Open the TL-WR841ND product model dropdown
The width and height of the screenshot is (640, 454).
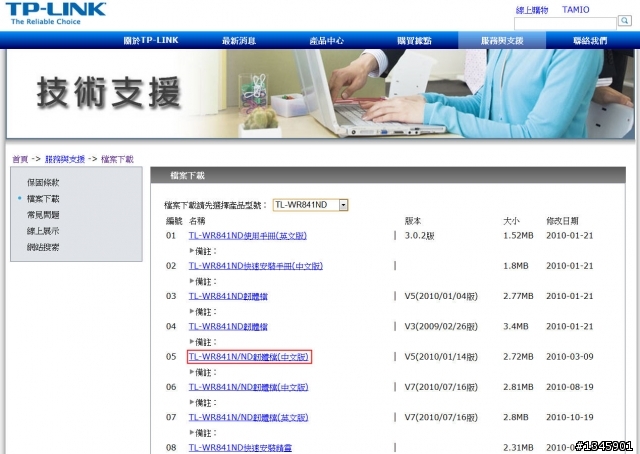311,205
